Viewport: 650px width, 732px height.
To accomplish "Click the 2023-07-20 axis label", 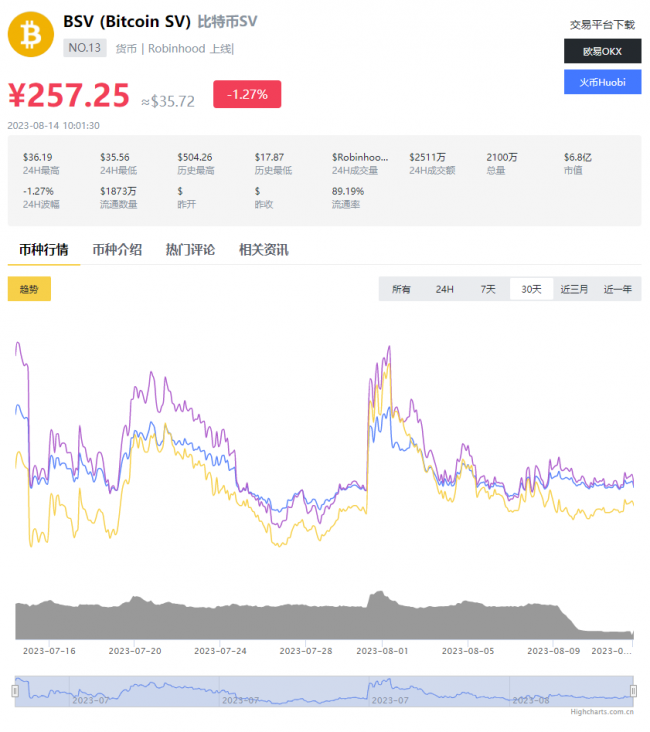I will click(x=135, y=651).
